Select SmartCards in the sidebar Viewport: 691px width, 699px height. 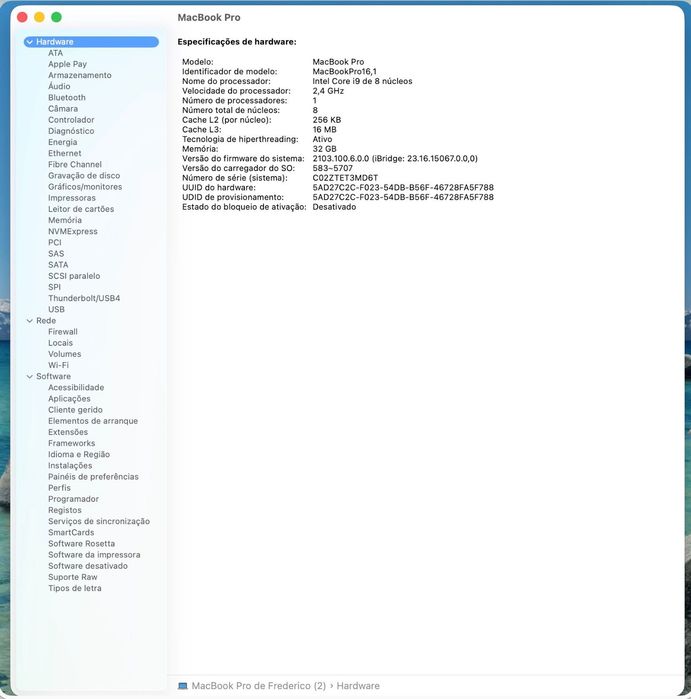click(x=71, y=532)
